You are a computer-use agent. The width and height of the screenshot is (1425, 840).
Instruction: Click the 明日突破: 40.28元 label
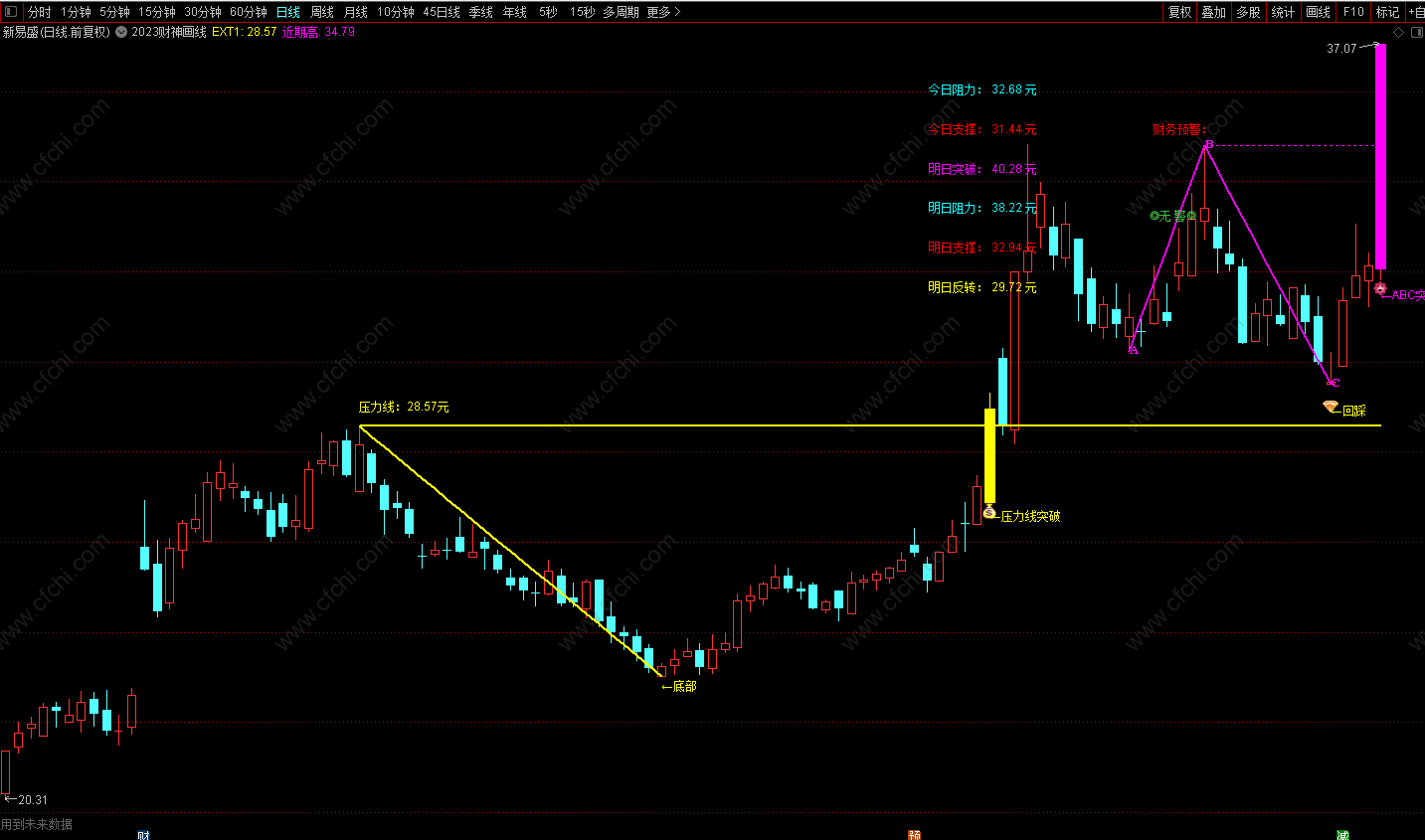[982, 169]
